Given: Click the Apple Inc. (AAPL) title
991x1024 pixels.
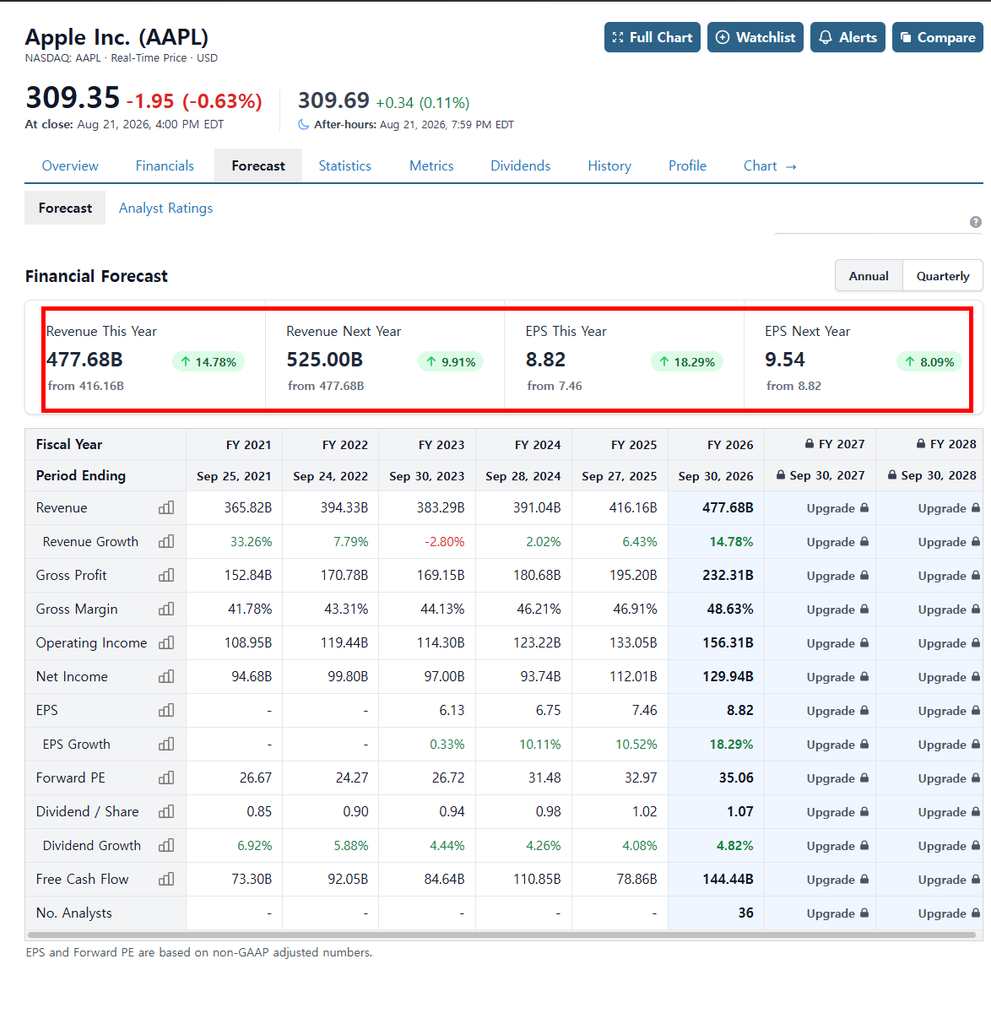Looking at the screenshot, I should pyautogui.click(x=117, y=37).
